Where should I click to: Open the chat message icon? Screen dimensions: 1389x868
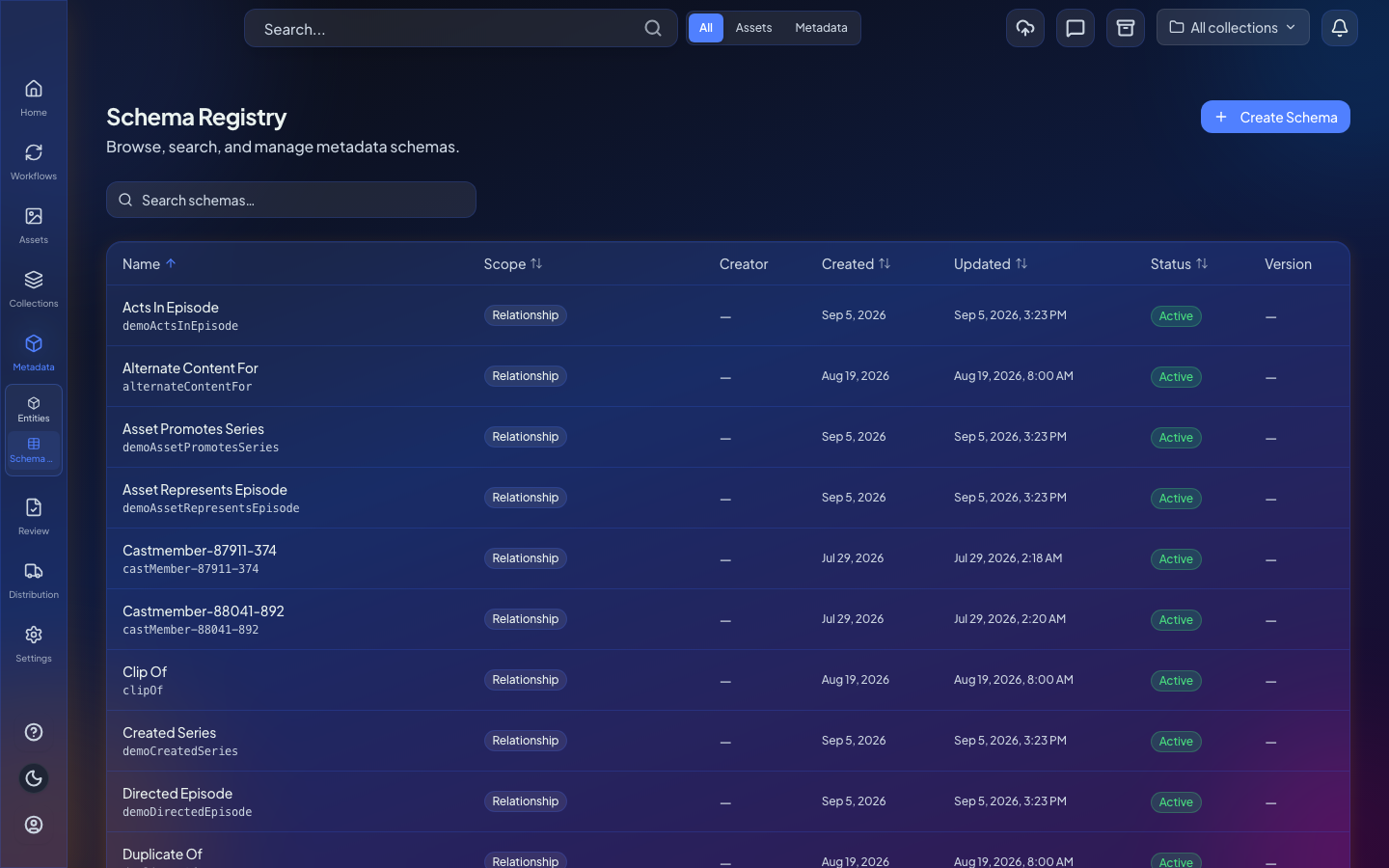[1076, 28]
